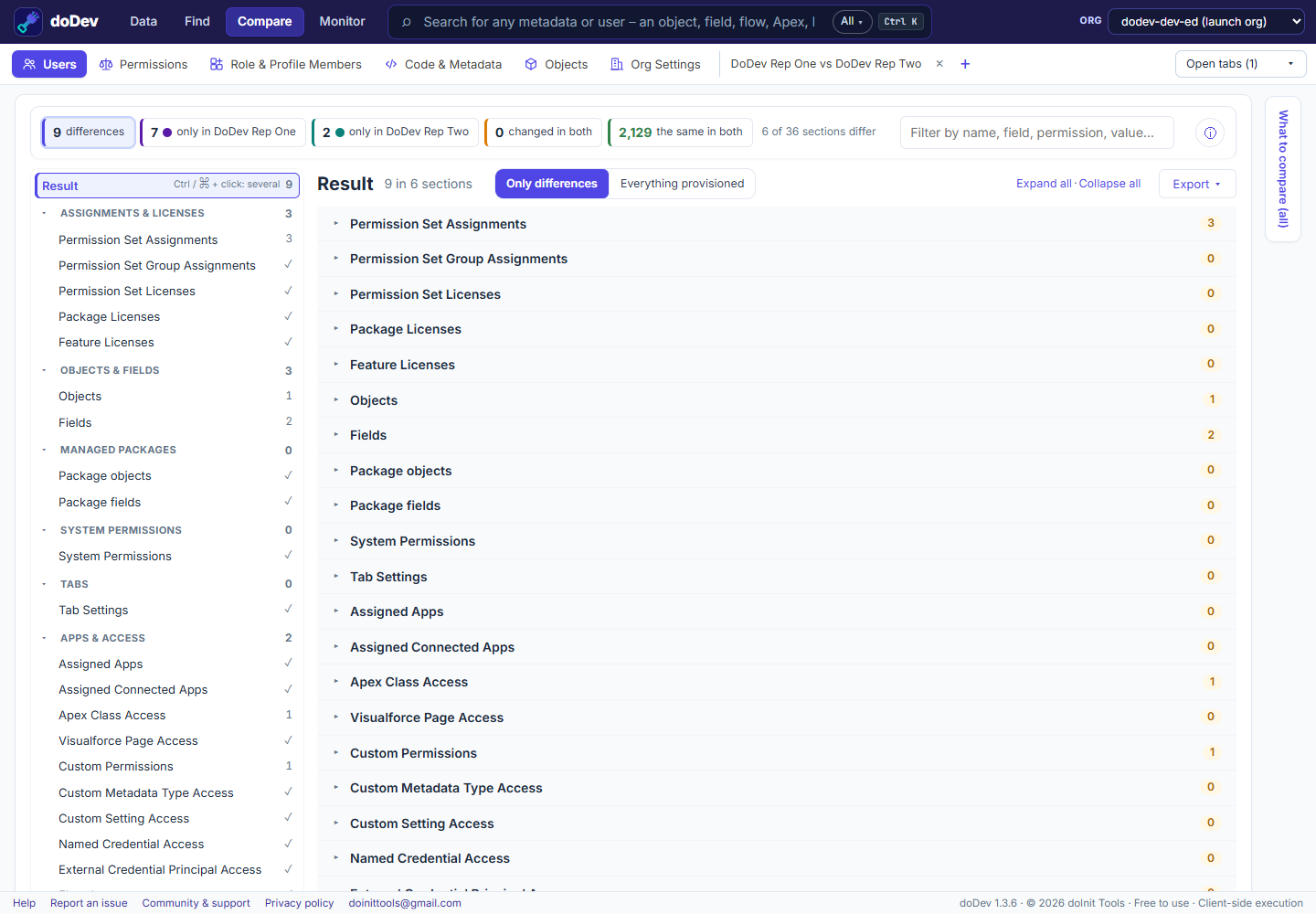The image size is (1316, 914).
Task: Open Report an issue link
Action: 89,903
